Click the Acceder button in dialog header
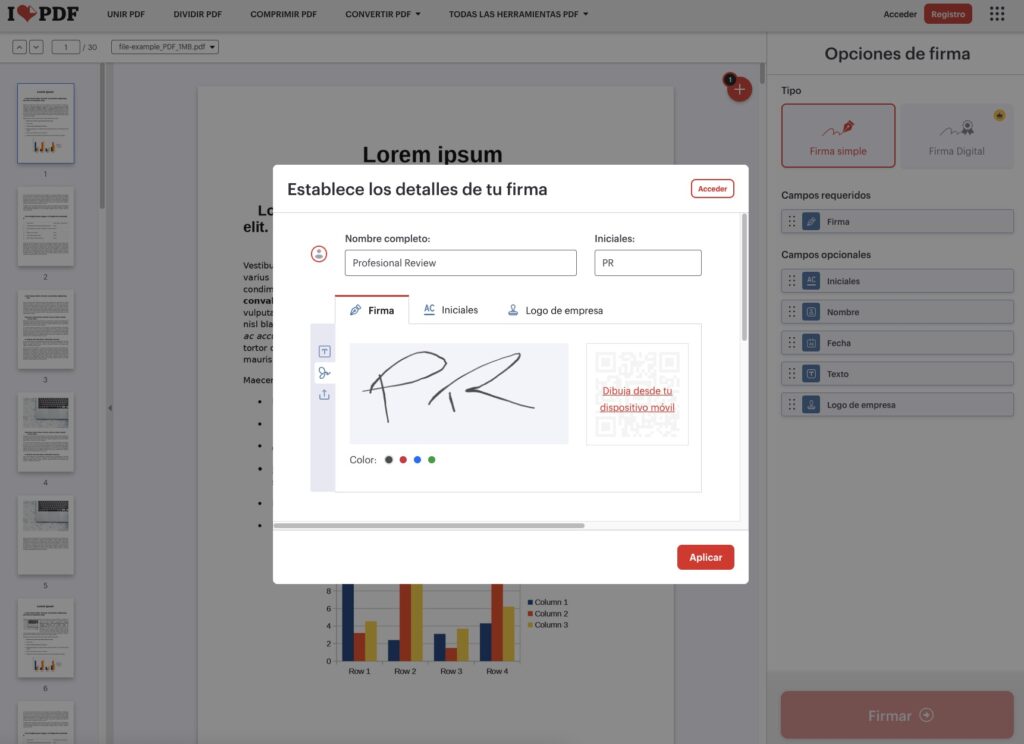Screen dimensions: 1024x744 click(712, 189)
